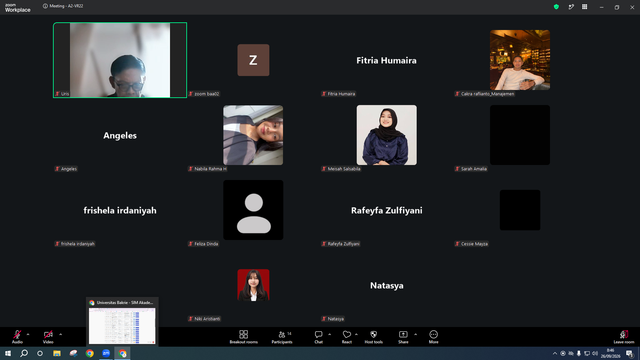Screen dimensions: 640x360
Task: Select the Rafeyfa Zulfiyani participant tile
Action: click(x=387, y=211)
